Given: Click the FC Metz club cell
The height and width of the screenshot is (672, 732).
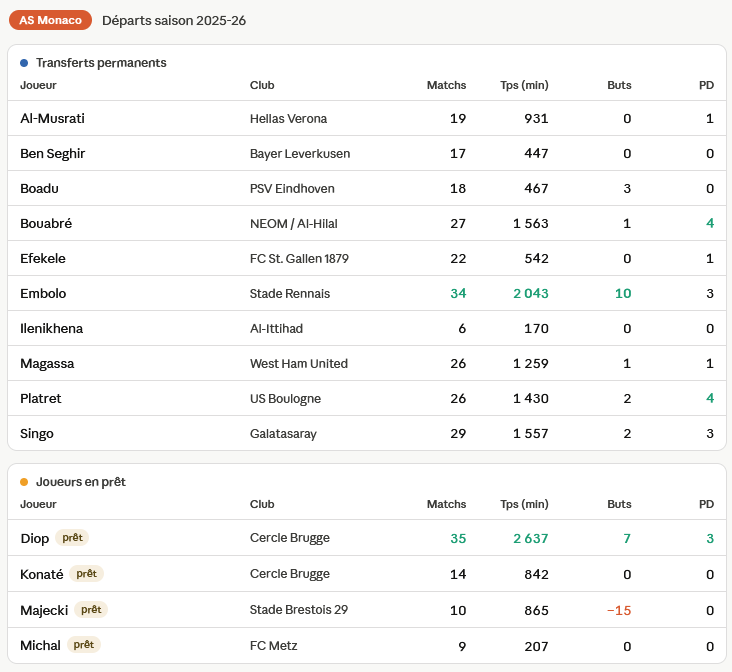Looking at the screenshot, I should coord(274,646).
